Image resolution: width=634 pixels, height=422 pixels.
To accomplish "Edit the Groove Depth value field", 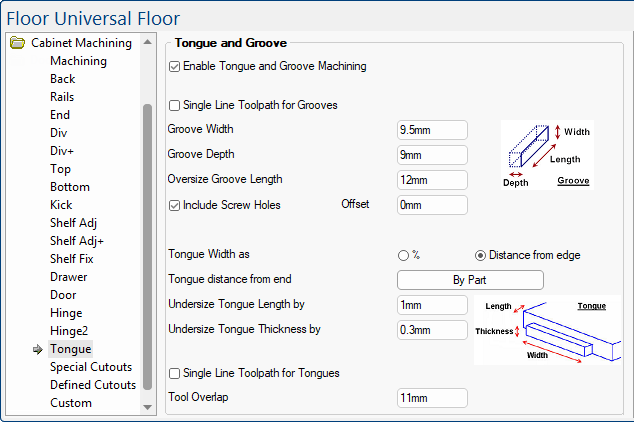I will [x=432, y=155].
